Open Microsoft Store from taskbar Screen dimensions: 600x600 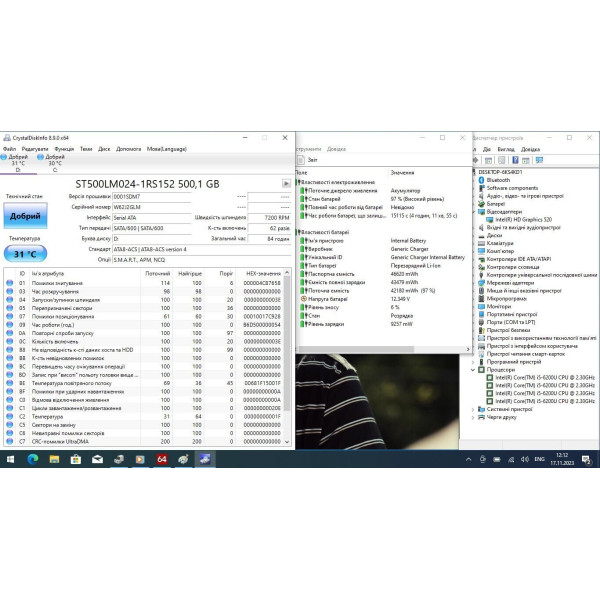click(x=76, y=459)
